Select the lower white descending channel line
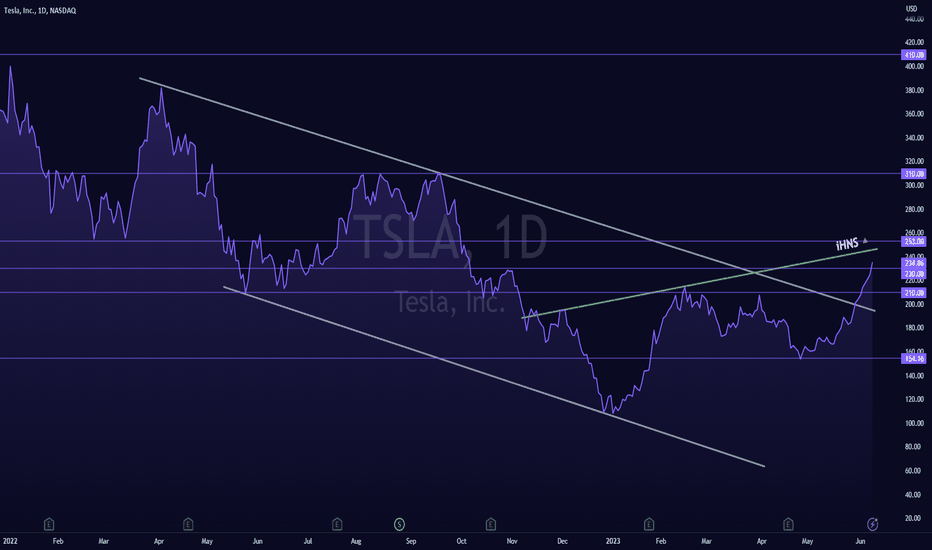 coord(494,376)
